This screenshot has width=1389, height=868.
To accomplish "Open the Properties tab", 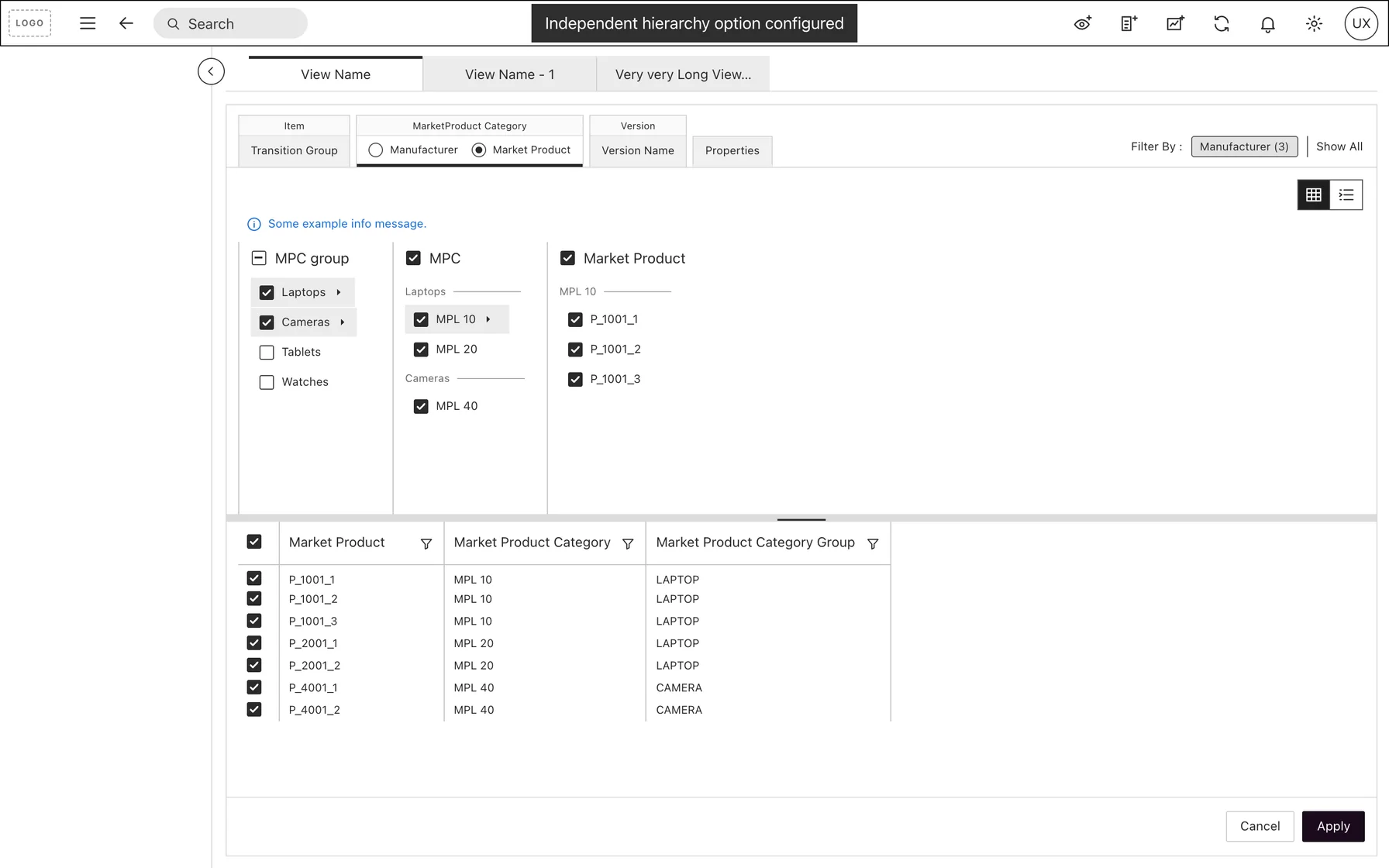I will tap(732, 150).
